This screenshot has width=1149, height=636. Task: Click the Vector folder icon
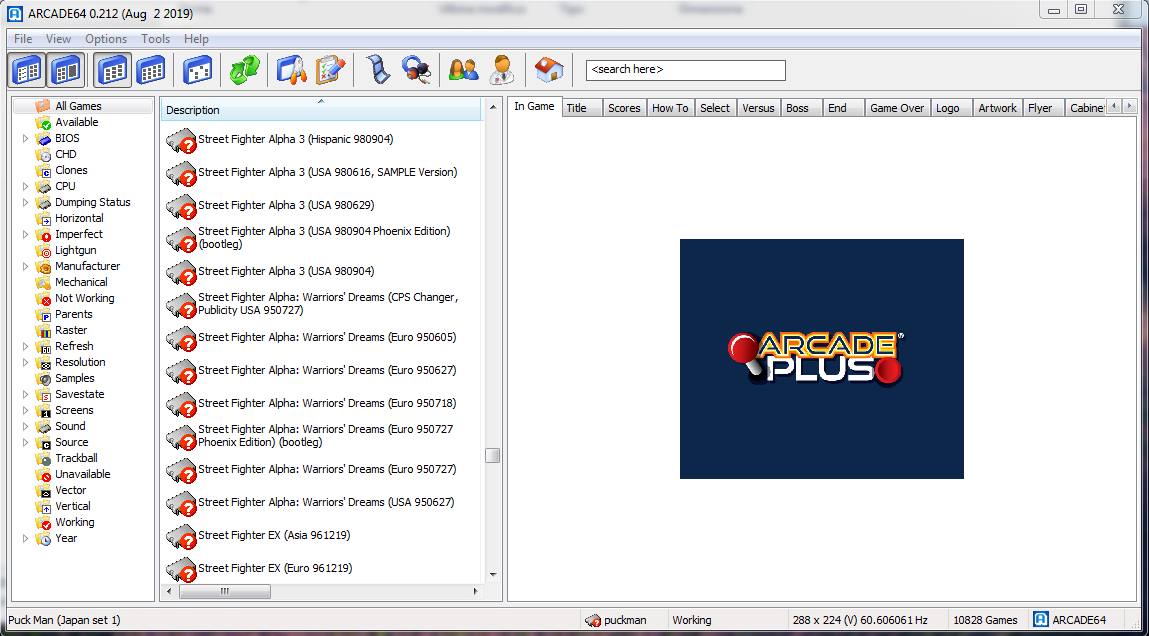tap(43, 490)
